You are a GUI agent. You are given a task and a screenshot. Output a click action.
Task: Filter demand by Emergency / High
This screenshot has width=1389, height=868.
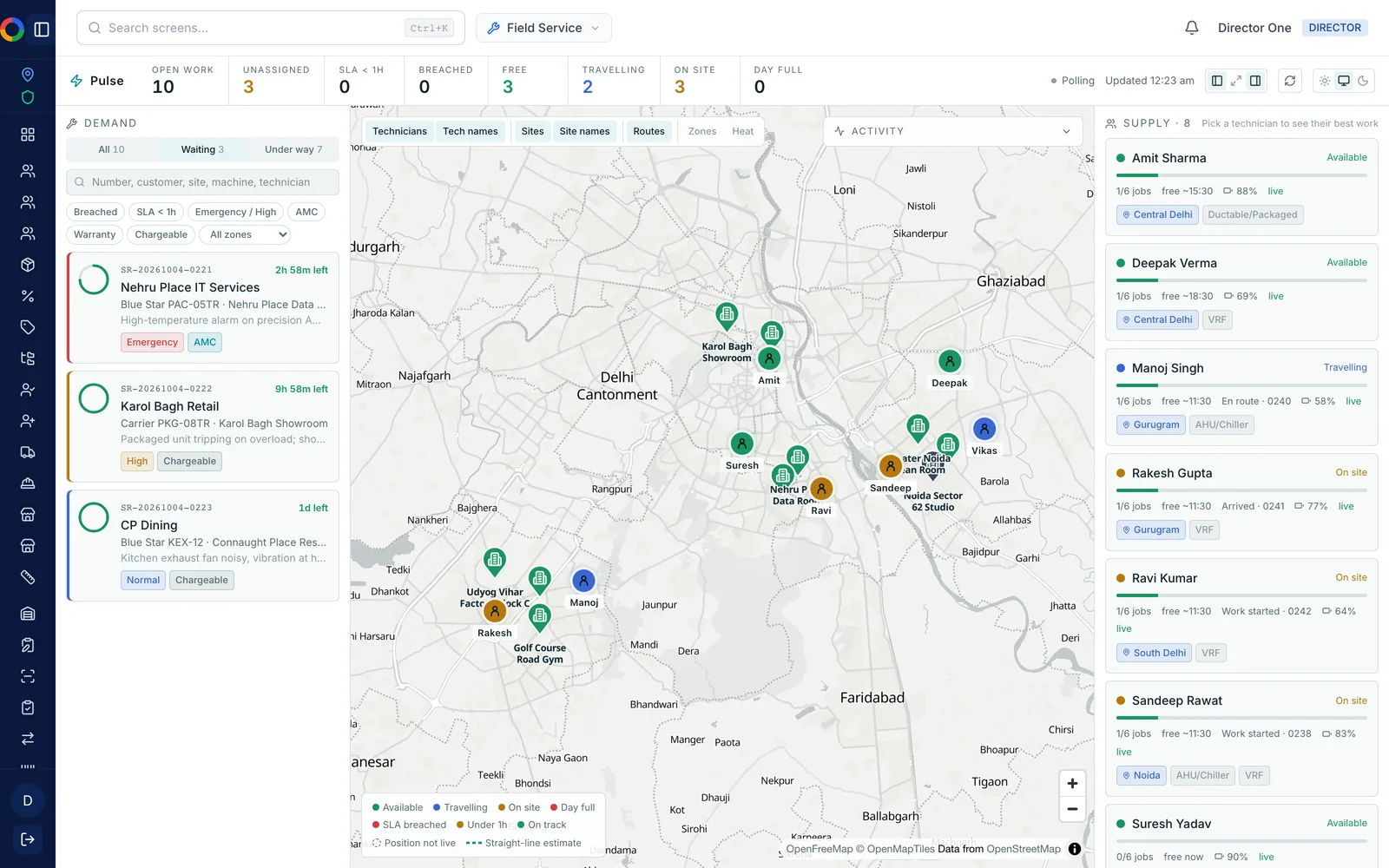(x=235, y=212)
